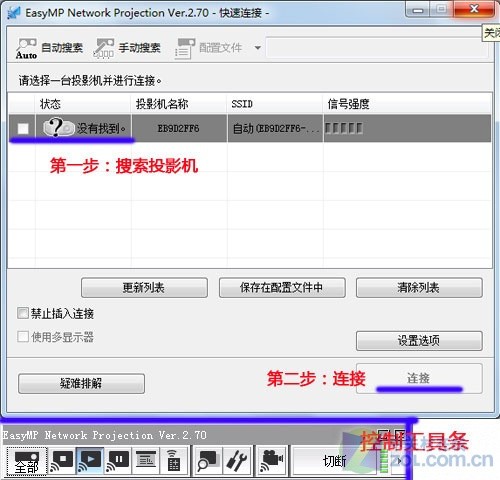Click the EasyMP app icon in title bar
Screen dimensions: 500x480
[x=13, y=13]
